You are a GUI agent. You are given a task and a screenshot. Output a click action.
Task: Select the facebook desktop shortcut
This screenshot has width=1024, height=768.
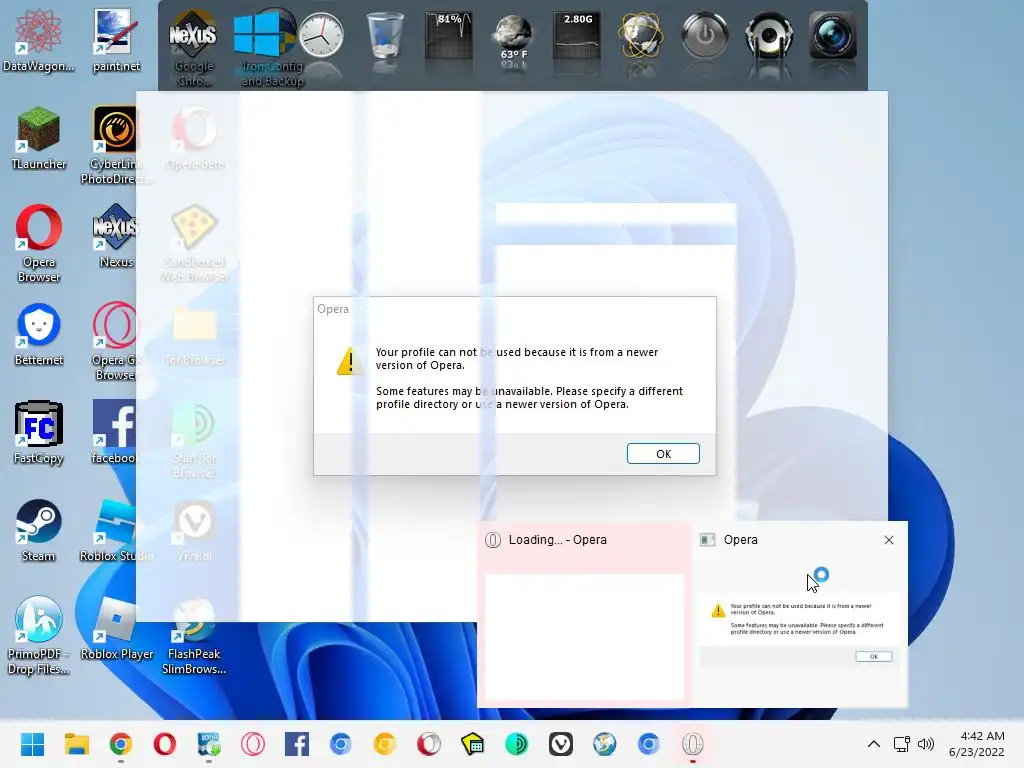pyautogui.click(x=115, y=432)
